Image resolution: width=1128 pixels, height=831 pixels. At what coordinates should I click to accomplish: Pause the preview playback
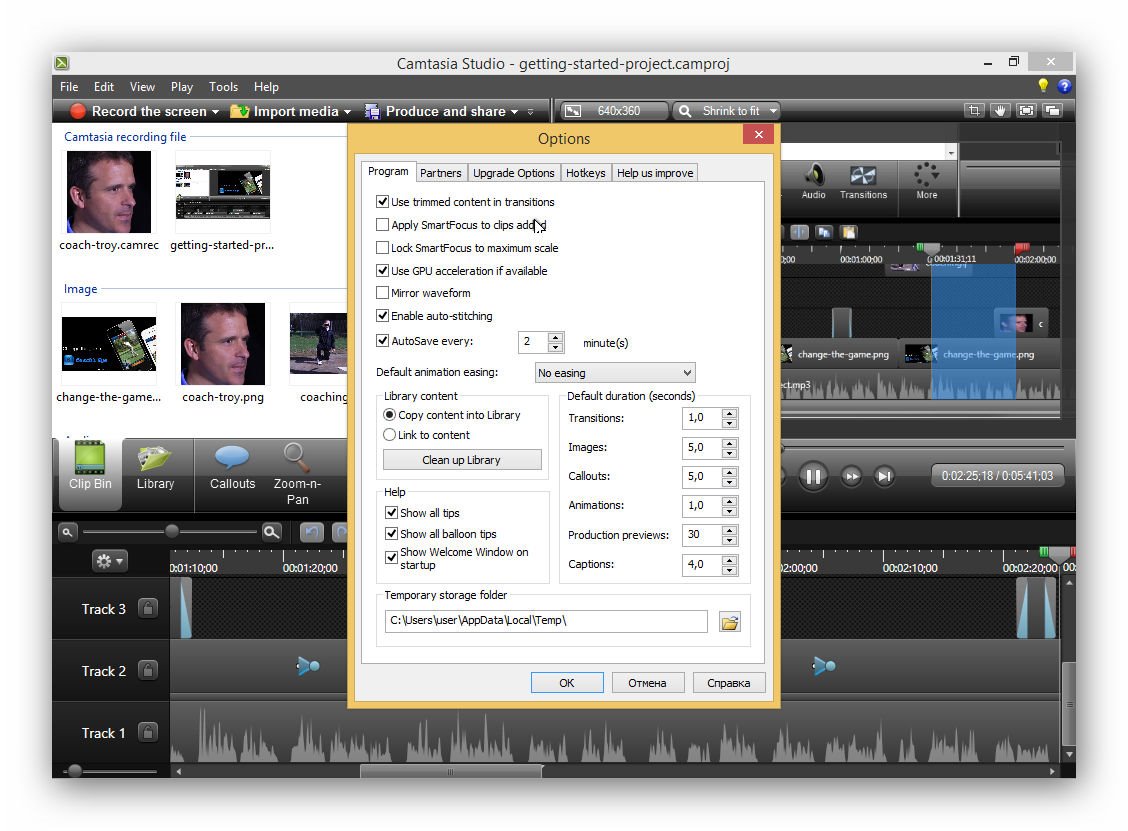click(813, 476)
